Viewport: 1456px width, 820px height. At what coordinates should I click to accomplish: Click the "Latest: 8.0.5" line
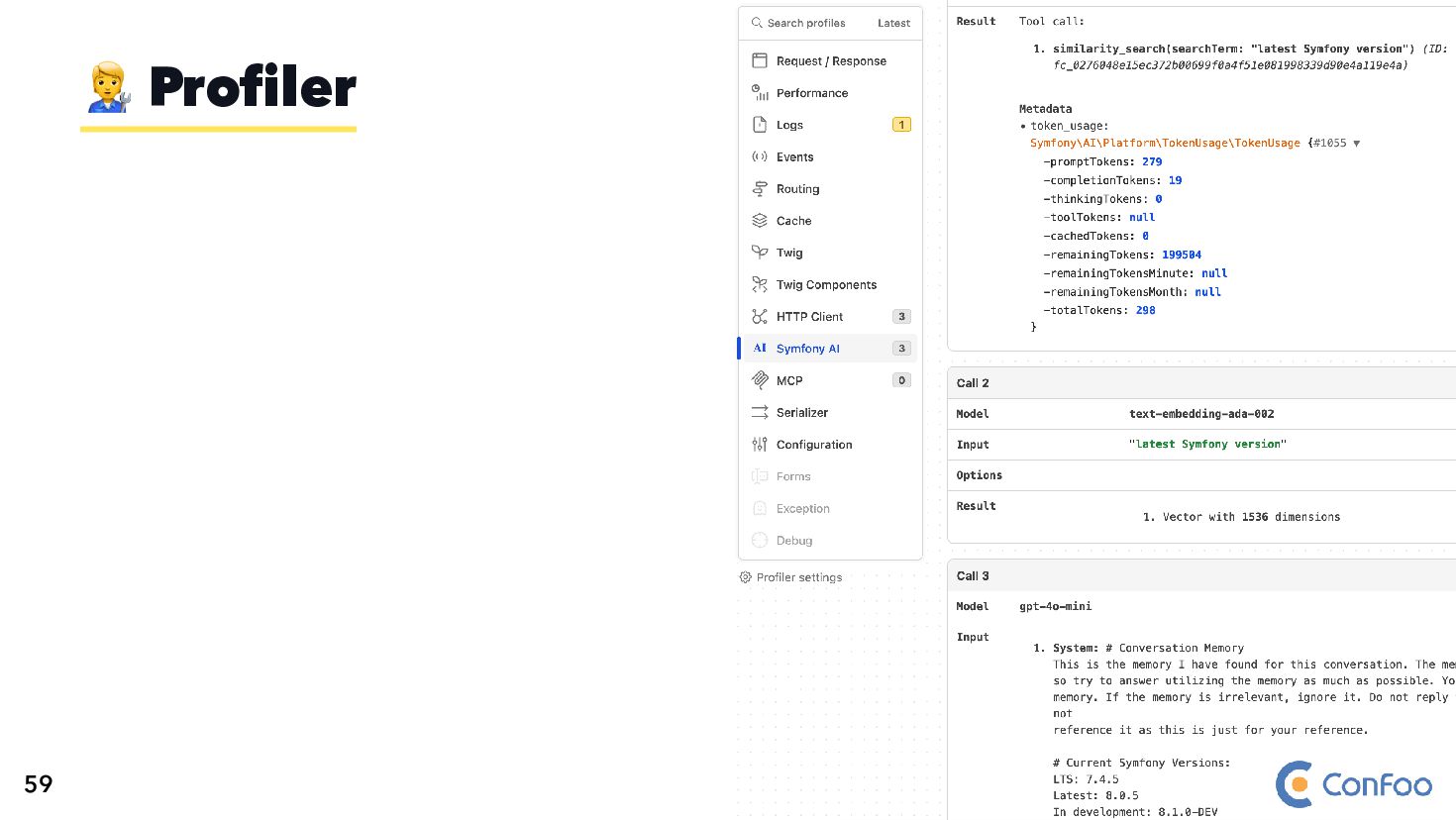pos(1095,795)
